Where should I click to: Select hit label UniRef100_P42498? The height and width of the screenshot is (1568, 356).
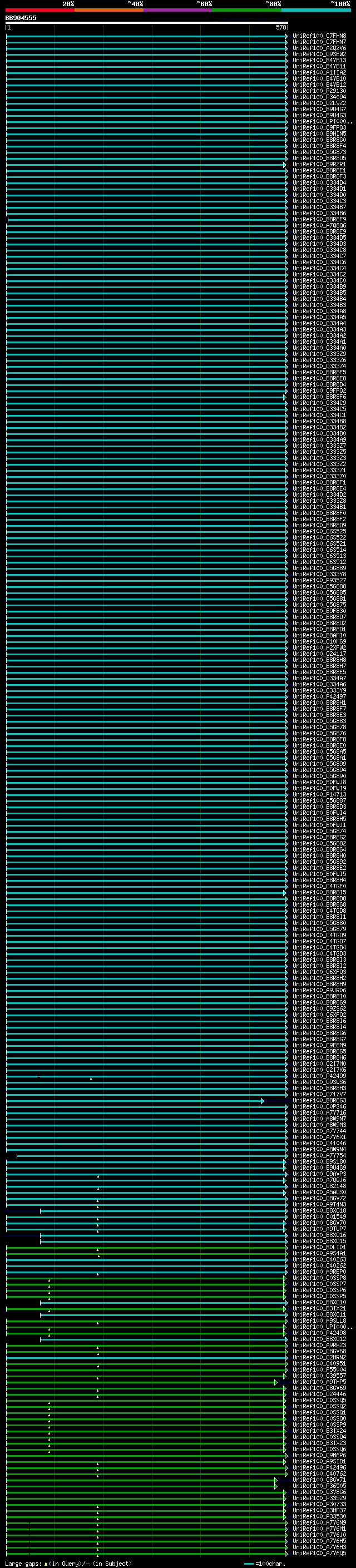coord(319,1332)
